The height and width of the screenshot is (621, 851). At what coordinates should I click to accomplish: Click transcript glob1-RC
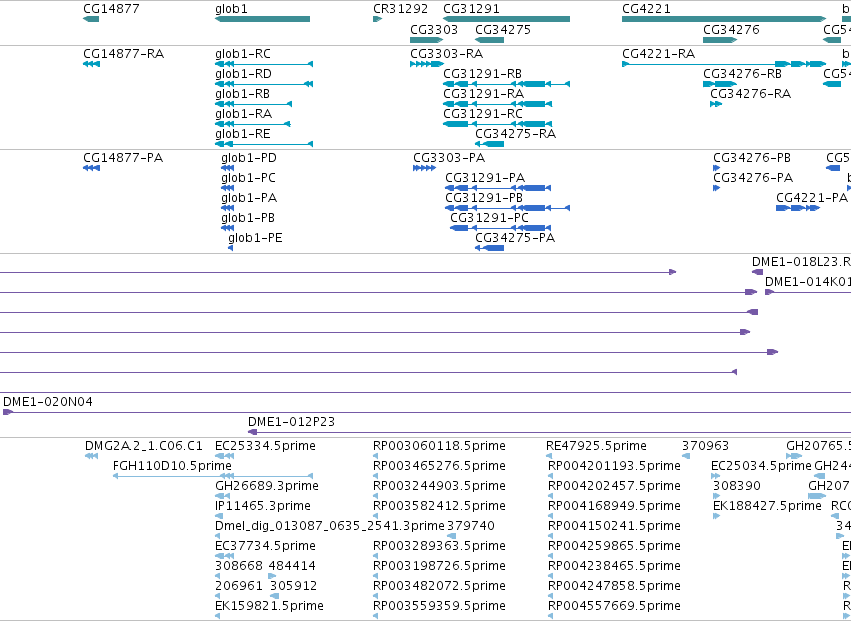(264, 64)
